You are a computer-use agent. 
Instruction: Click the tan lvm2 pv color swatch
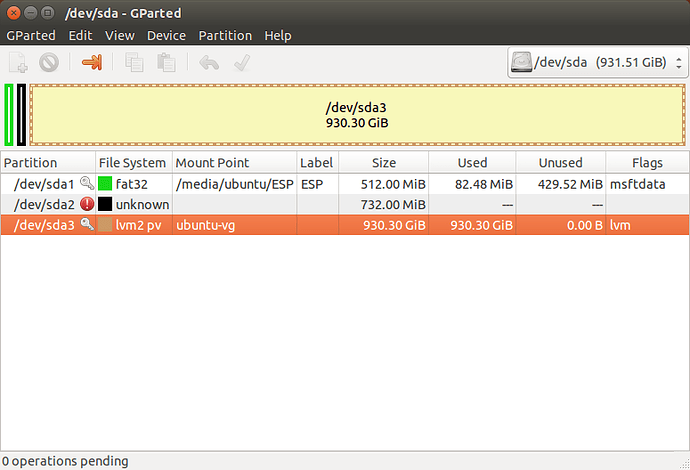point(105,225)
